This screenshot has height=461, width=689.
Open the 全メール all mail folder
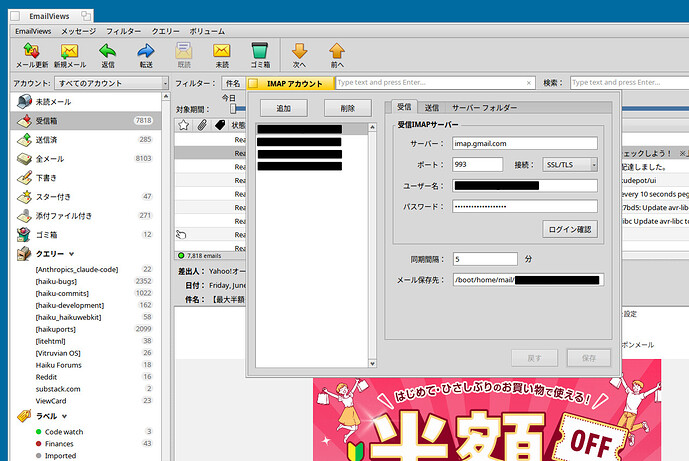coord(86,158)
